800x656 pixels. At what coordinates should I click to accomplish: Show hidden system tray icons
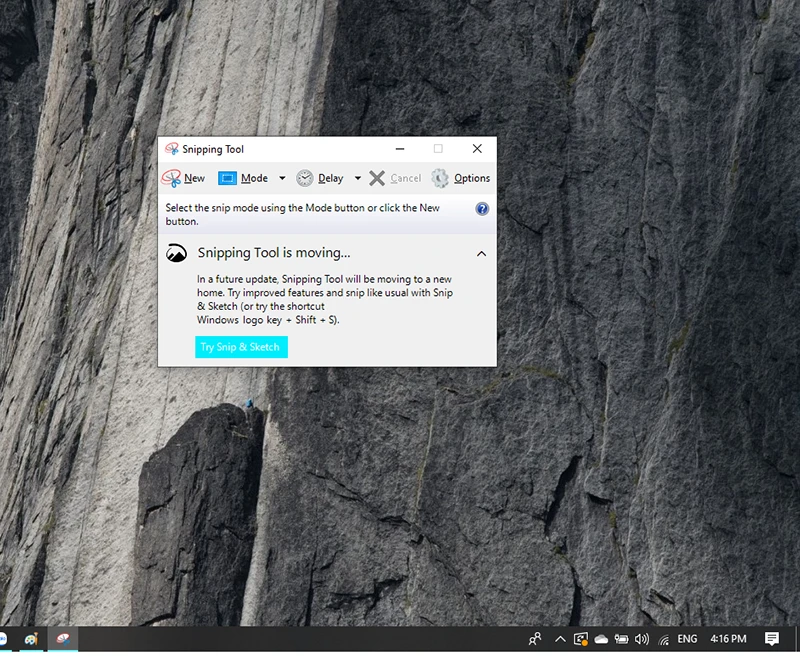coord(559,639)
